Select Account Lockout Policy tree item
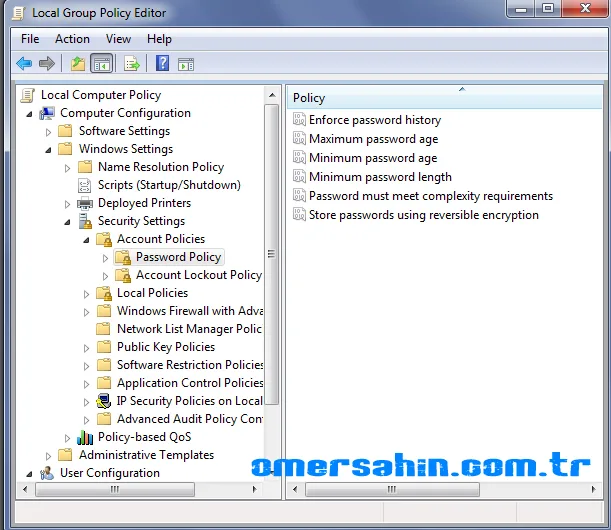 tap(199, 275)
